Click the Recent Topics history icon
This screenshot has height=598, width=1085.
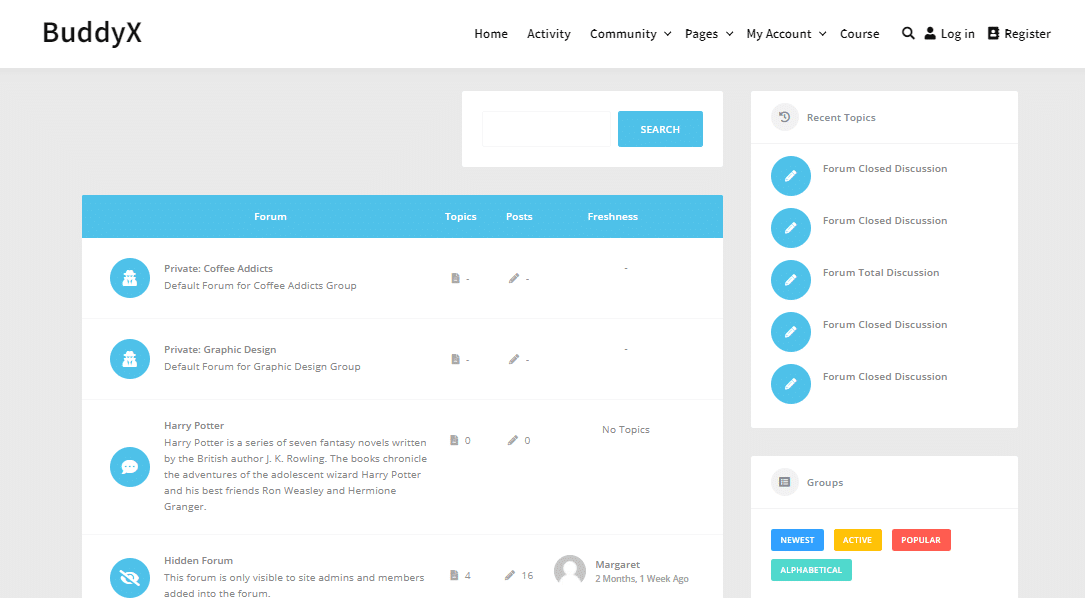pos(785,117)
